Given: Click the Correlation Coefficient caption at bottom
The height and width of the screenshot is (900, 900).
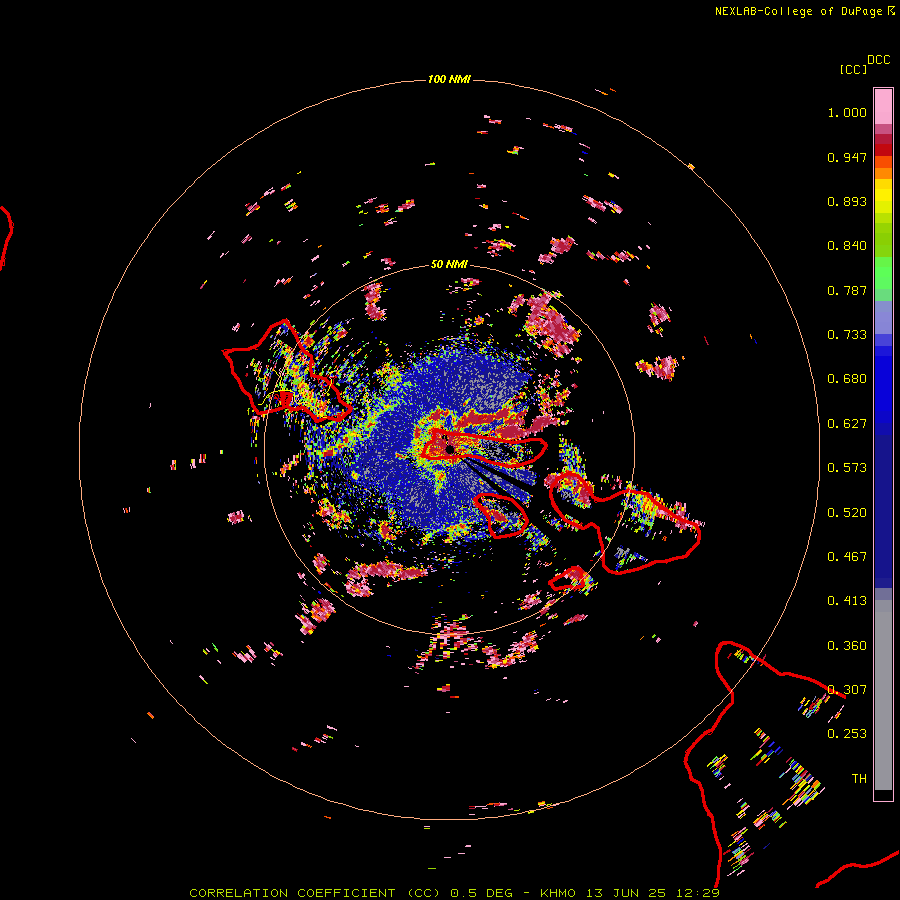Looking at the screenshot, I should 454,893.
